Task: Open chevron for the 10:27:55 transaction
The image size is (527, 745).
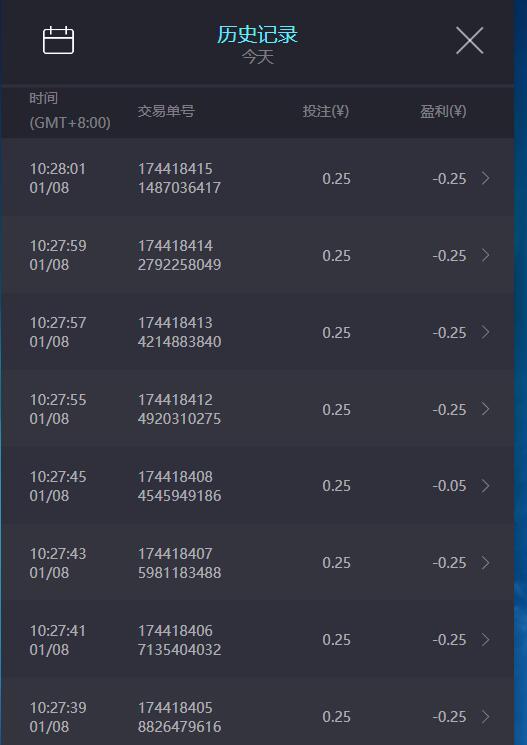Action: click(x=485, y=409)
